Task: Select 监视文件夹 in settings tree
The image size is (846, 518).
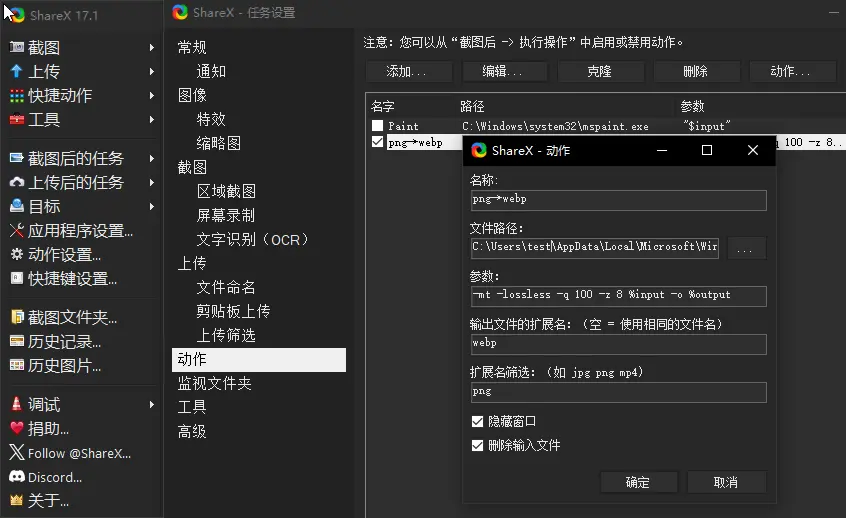Action: (x=215, y=383)
